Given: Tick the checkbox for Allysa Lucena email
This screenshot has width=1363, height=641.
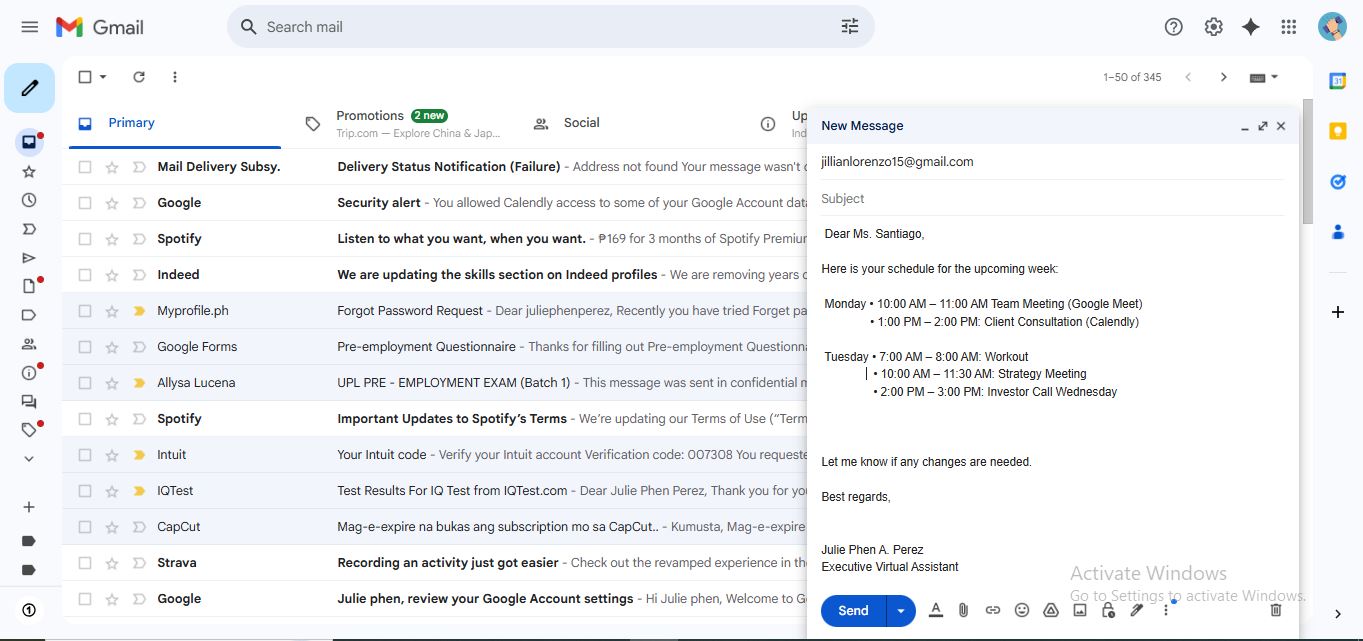Looking at the screenshot, I should (85, 383).
